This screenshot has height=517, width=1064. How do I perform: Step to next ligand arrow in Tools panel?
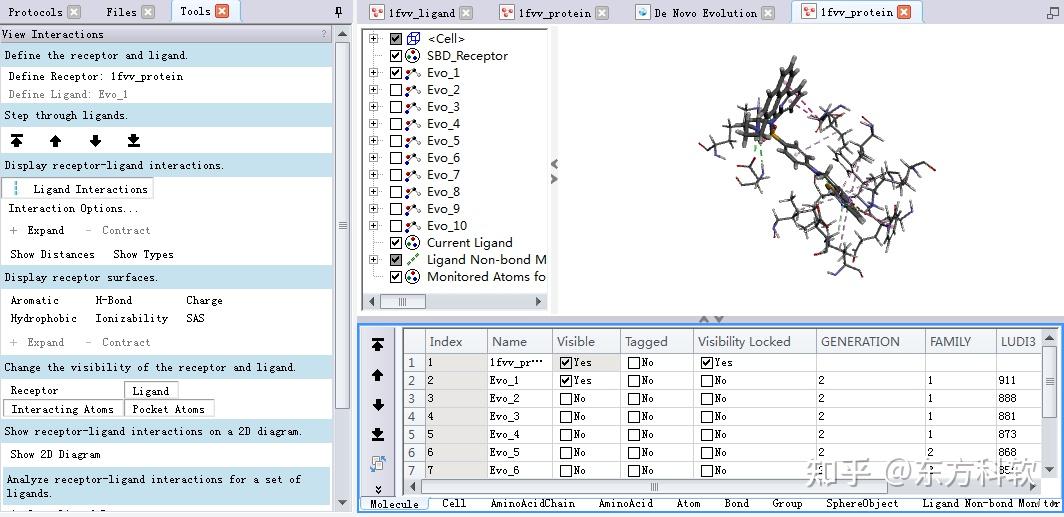click(95, 140)
